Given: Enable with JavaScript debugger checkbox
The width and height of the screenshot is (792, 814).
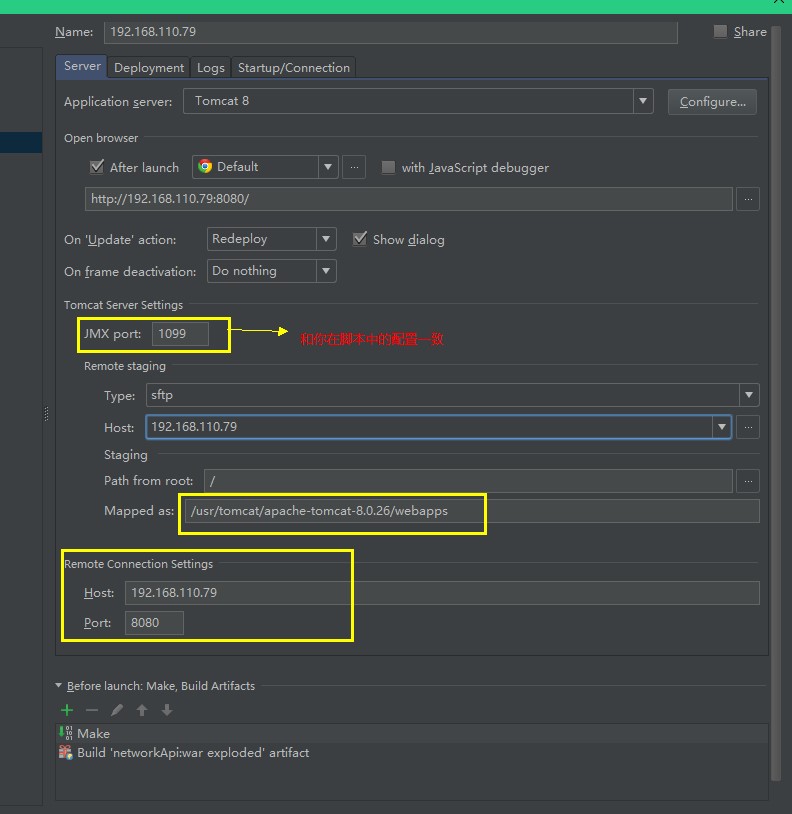Looking at the screenshot, I should tap(388, 167).
